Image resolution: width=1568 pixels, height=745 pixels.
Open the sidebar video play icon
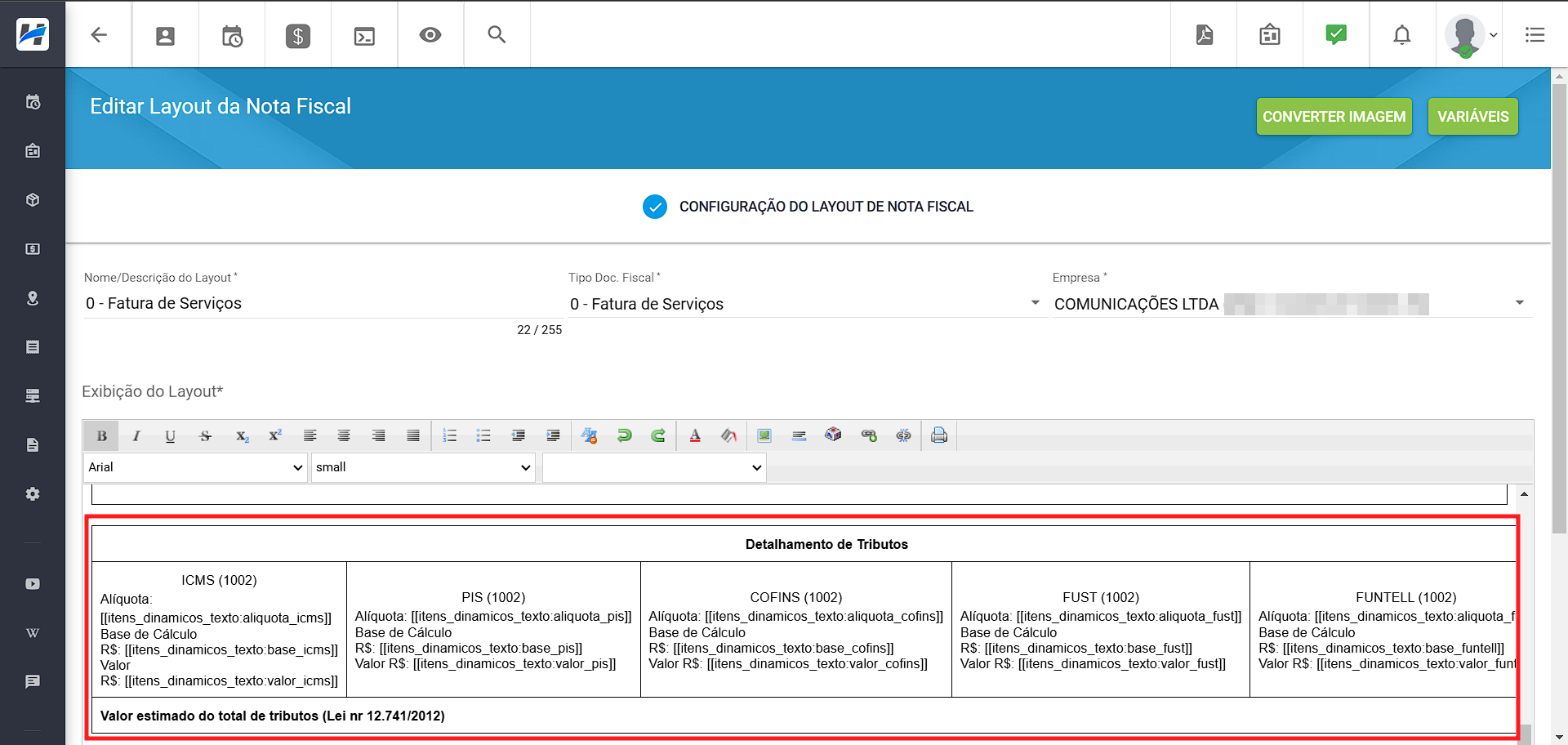[x=33, y=584]
